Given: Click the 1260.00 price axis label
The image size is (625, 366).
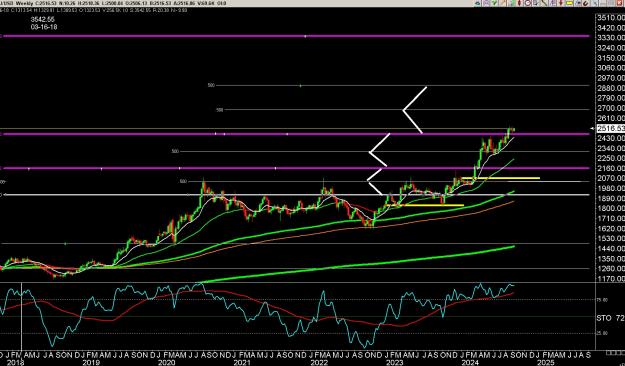Looking at the screenshot, I should pos(611,269).
